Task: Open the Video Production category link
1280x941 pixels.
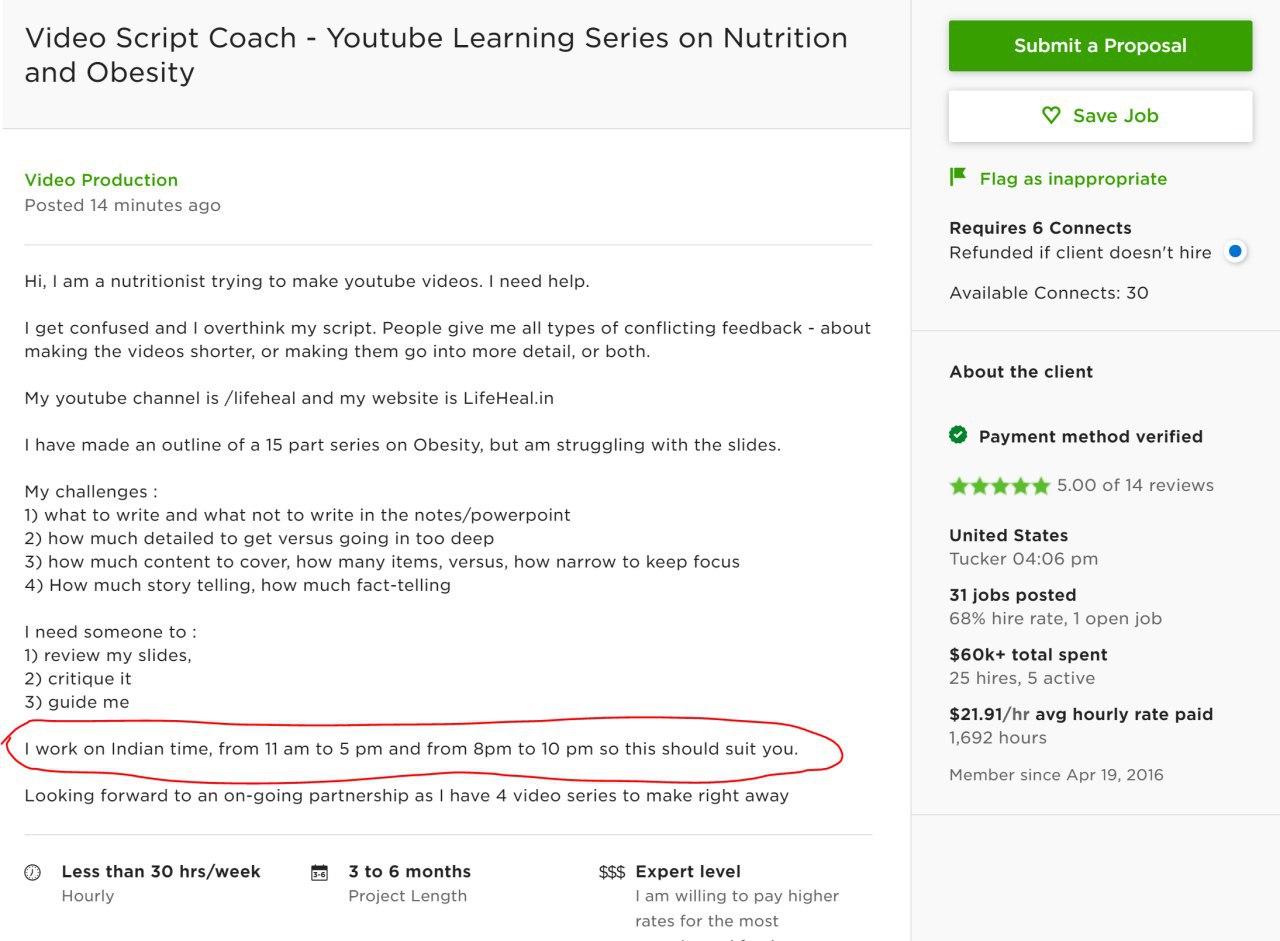Action: pos(101,180)
